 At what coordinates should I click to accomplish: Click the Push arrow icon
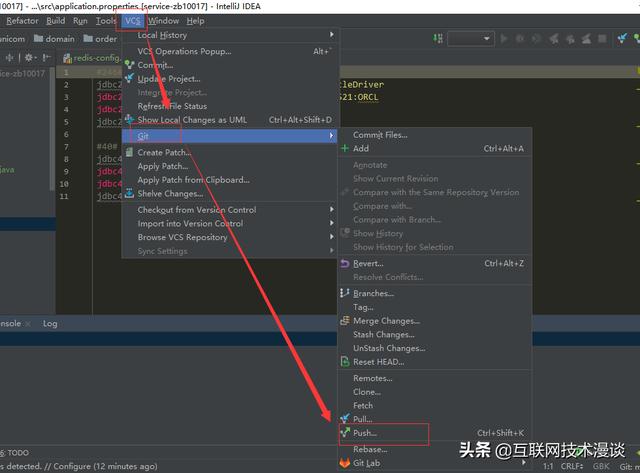[345, 432]
